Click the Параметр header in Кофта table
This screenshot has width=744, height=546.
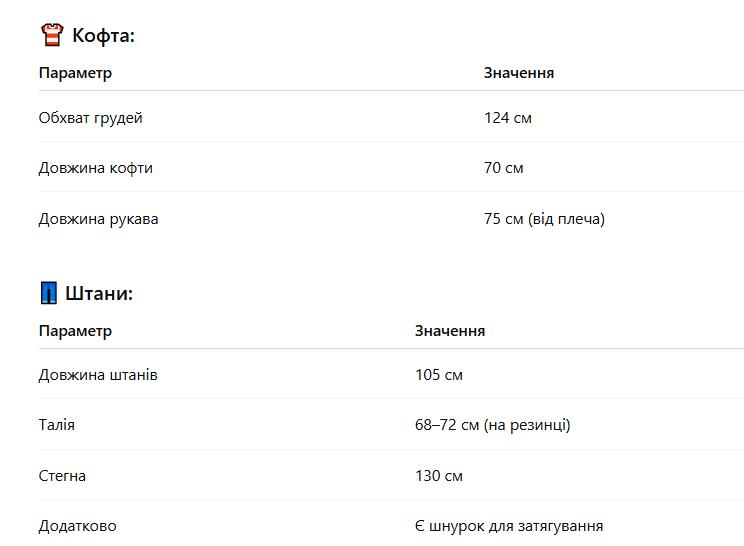[75, 73]
